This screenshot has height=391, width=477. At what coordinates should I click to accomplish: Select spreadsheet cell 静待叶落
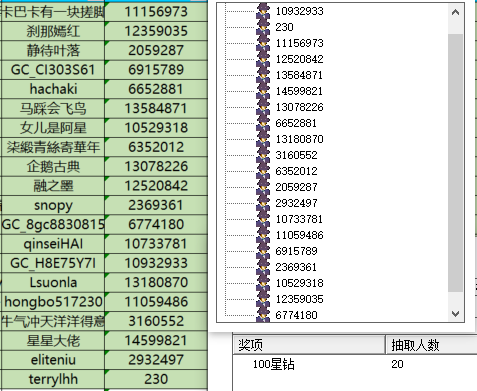[53, 51]
